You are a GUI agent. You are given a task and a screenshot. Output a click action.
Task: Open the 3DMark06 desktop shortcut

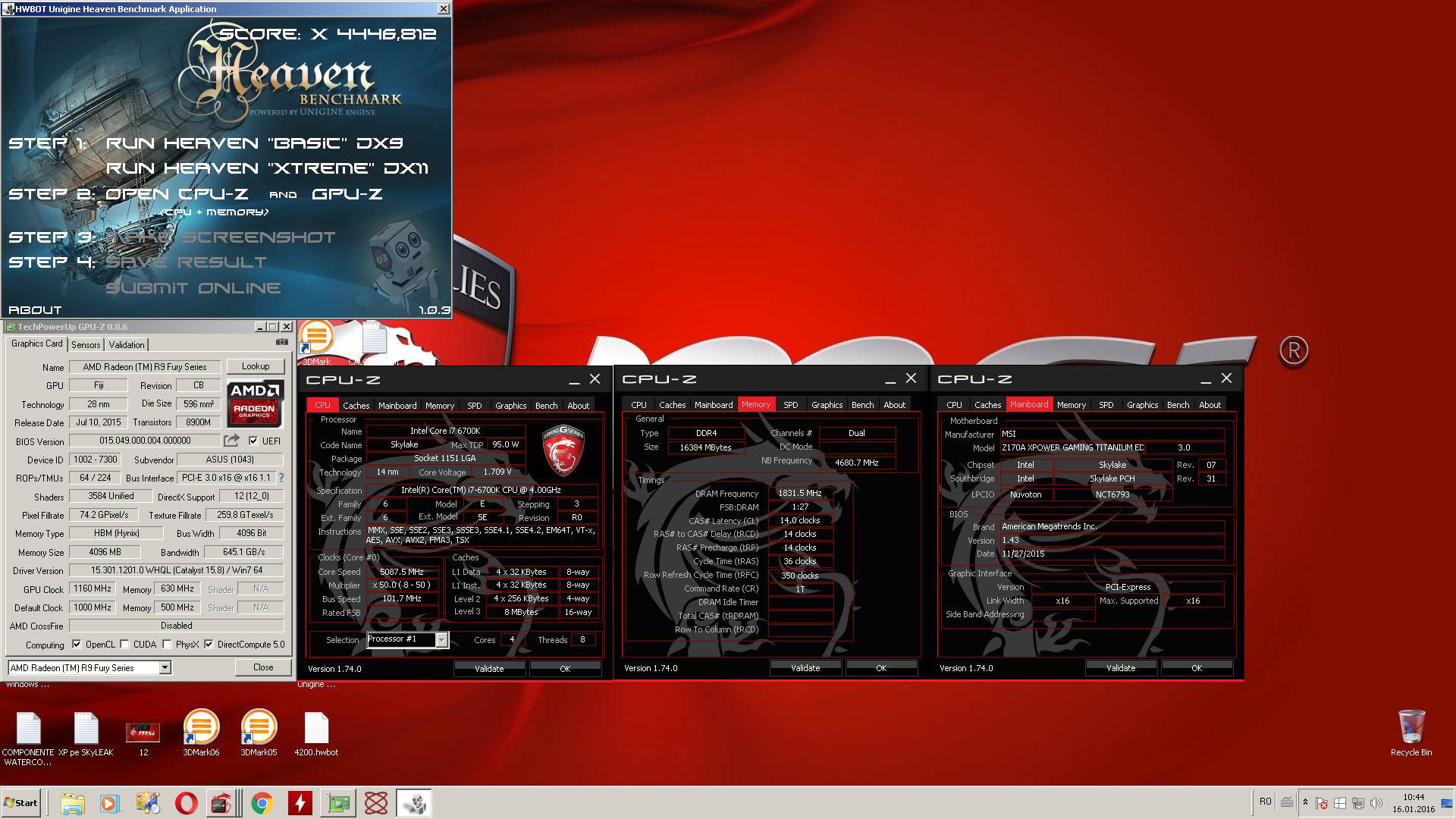201,733
